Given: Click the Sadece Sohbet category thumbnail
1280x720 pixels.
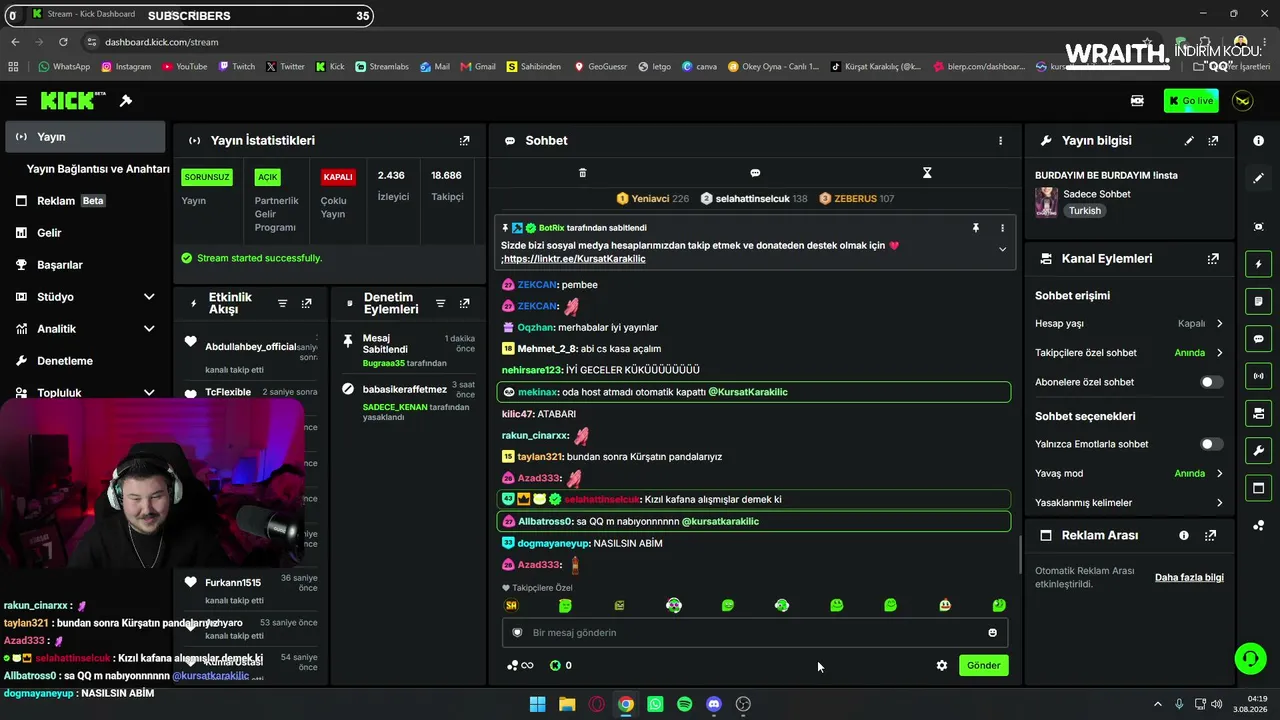Looking at the screenshot, I should [x=1046, y=202].
